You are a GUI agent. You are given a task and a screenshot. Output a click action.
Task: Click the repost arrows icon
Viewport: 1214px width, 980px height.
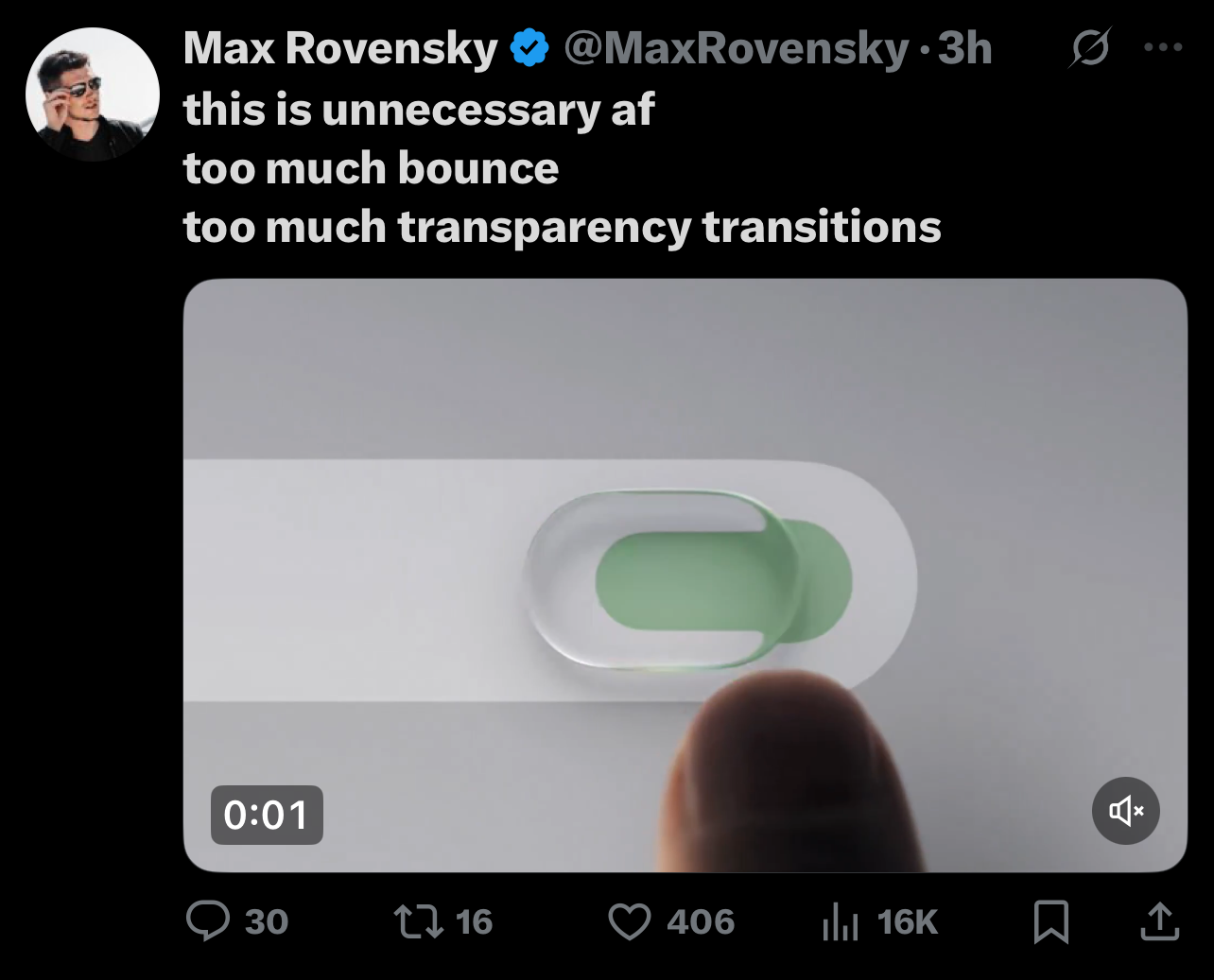click(x=420, y=921)
